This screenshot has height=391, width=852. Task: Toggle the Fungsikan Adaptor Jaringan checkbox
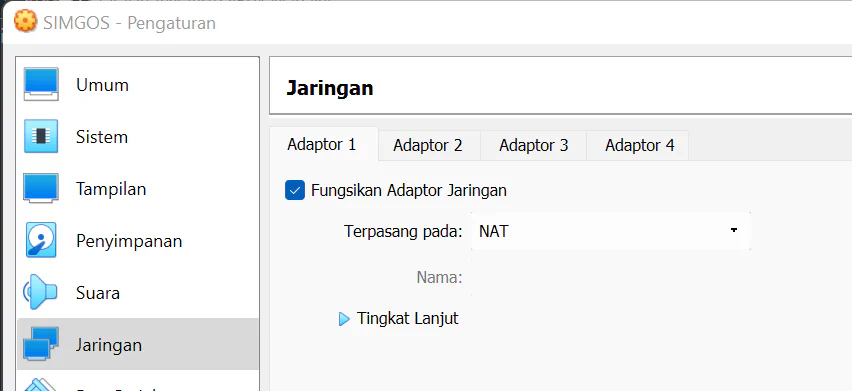(x=295, y=191)
